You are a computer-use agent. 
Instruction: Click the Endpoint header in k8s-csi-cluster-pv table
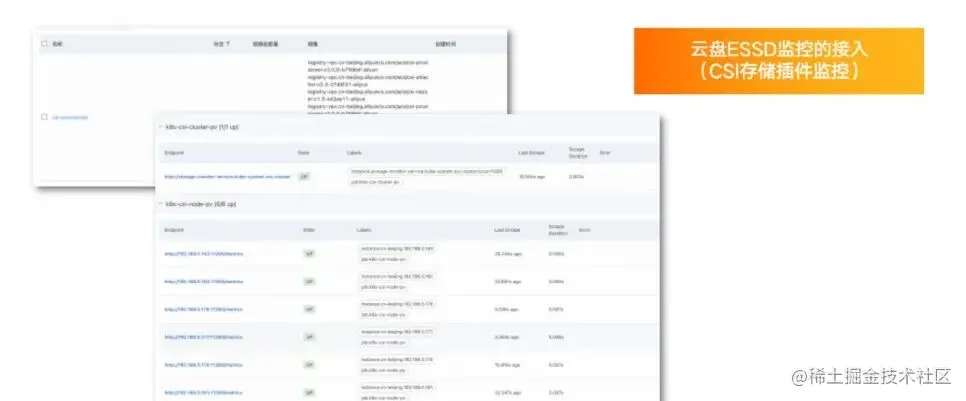(x=174, y=152)
